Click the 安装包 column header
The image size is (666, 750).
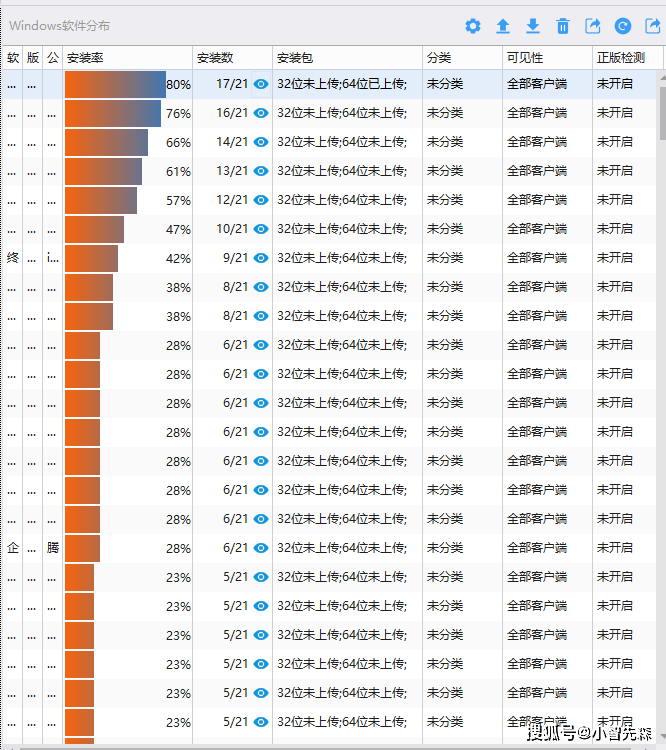(295, 58)
